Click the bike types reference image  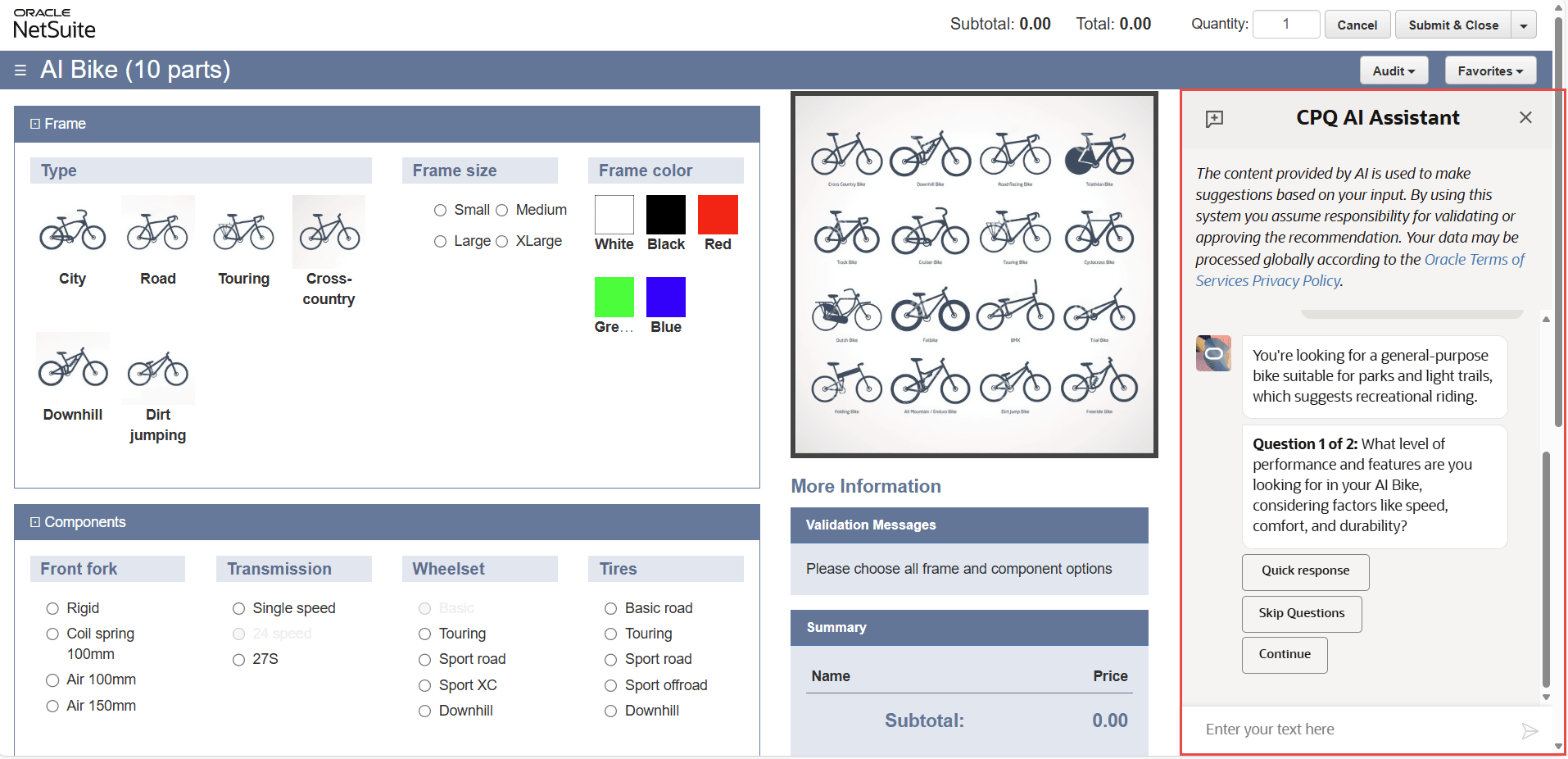click(974, 275)
